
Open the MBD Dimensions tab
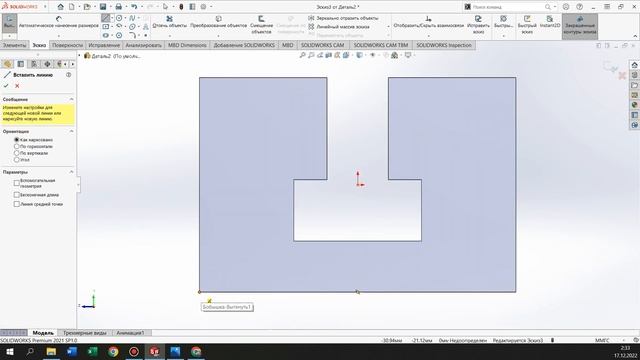pos(187,45)
